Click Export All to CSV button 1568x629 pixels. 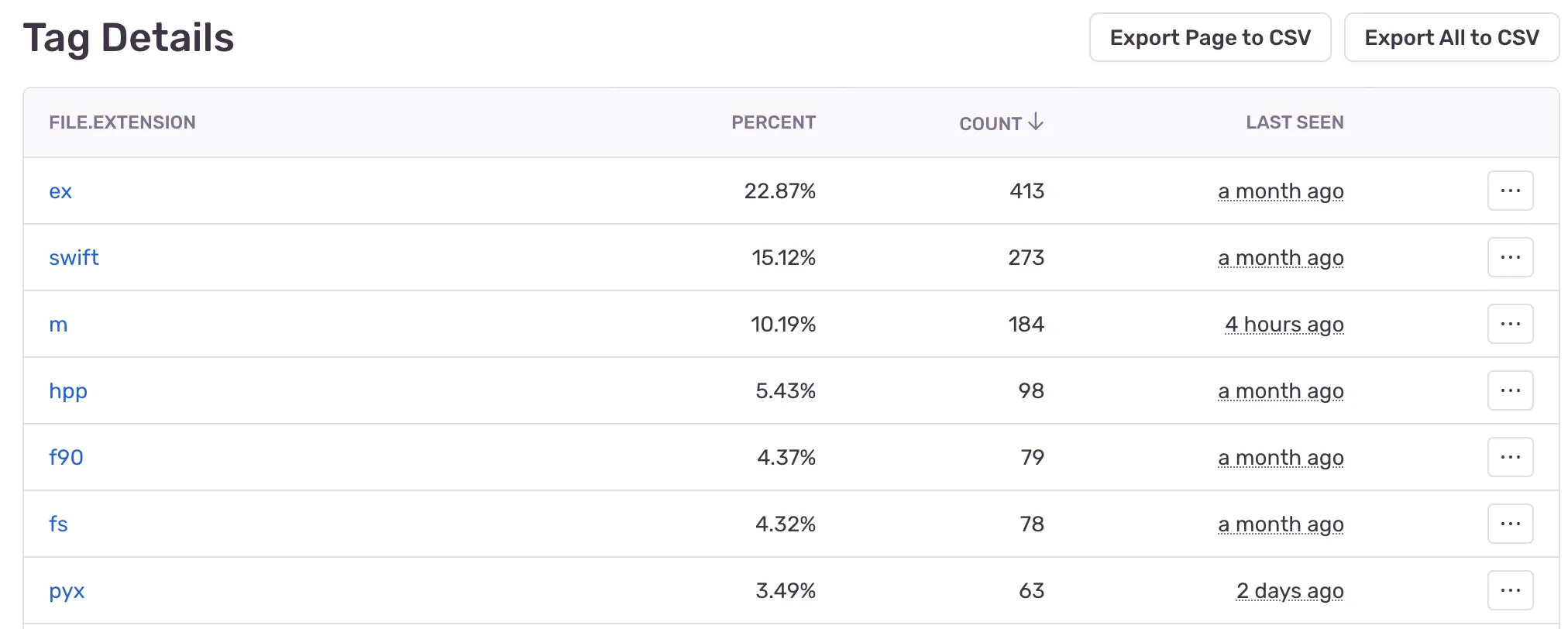tap(1451, 37)
